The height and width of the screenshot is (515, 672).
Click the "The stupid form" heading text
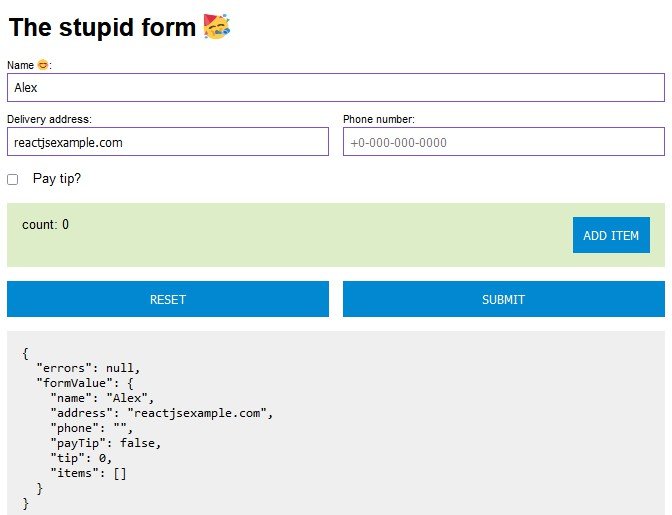[x=102, y=27]
